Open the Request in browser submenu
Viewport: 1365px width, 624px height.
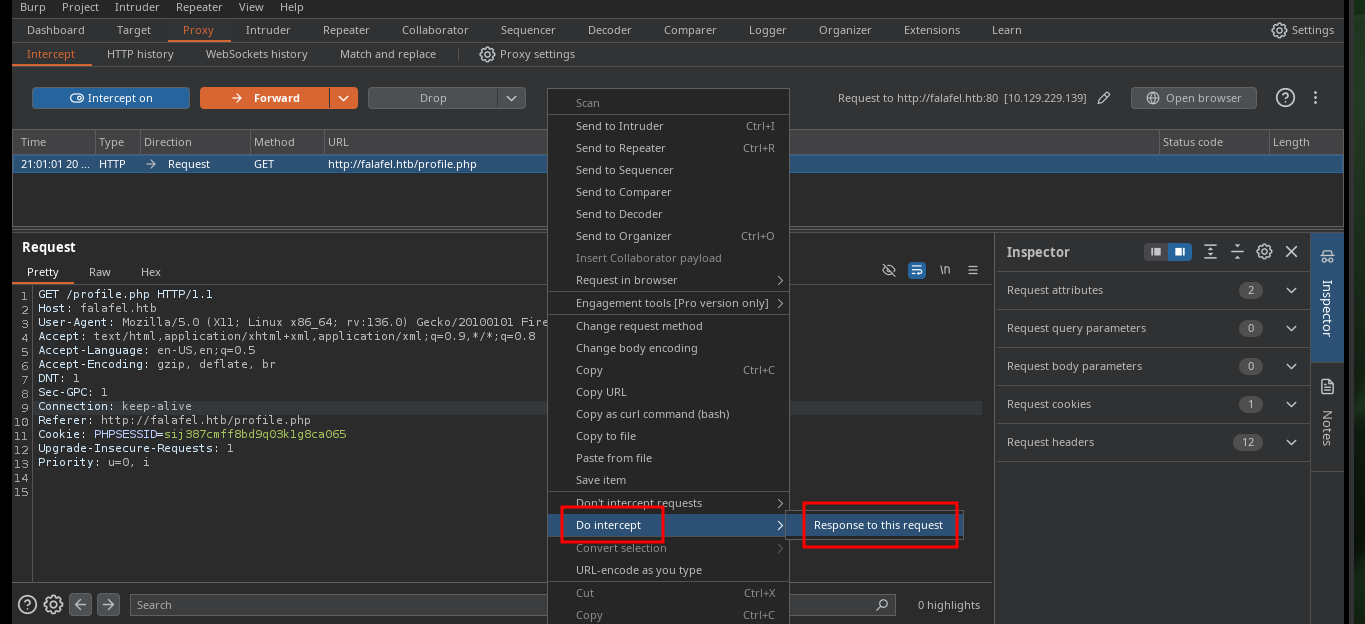coord(668,280)
